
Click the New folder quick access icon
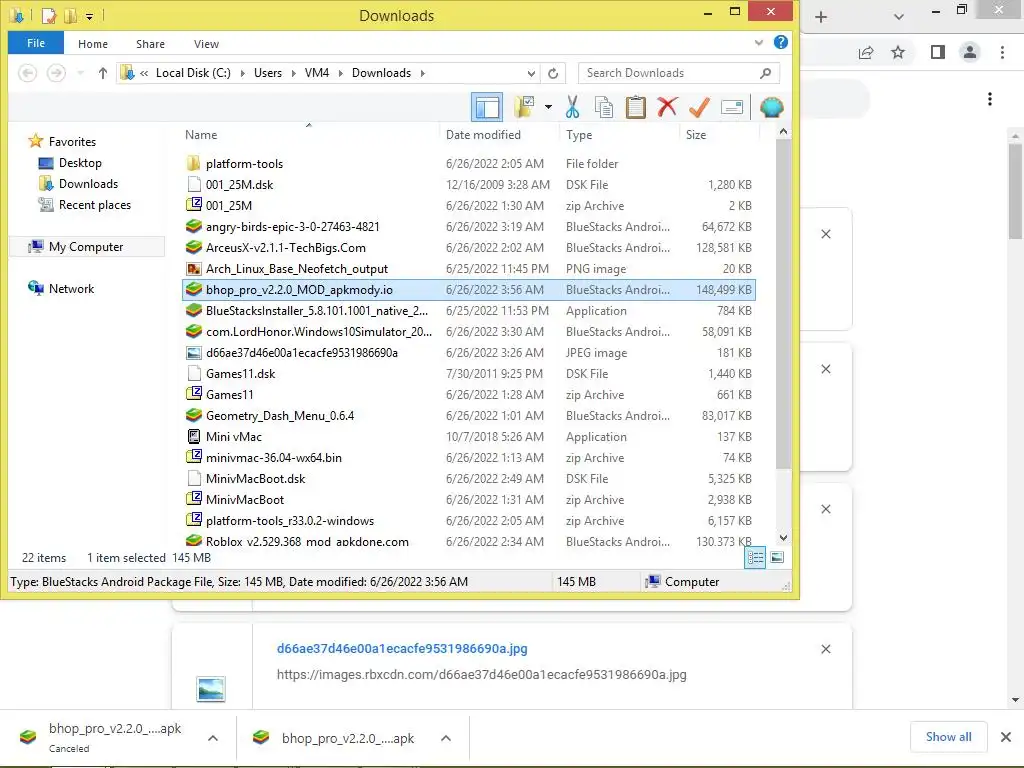coord(70,15)
